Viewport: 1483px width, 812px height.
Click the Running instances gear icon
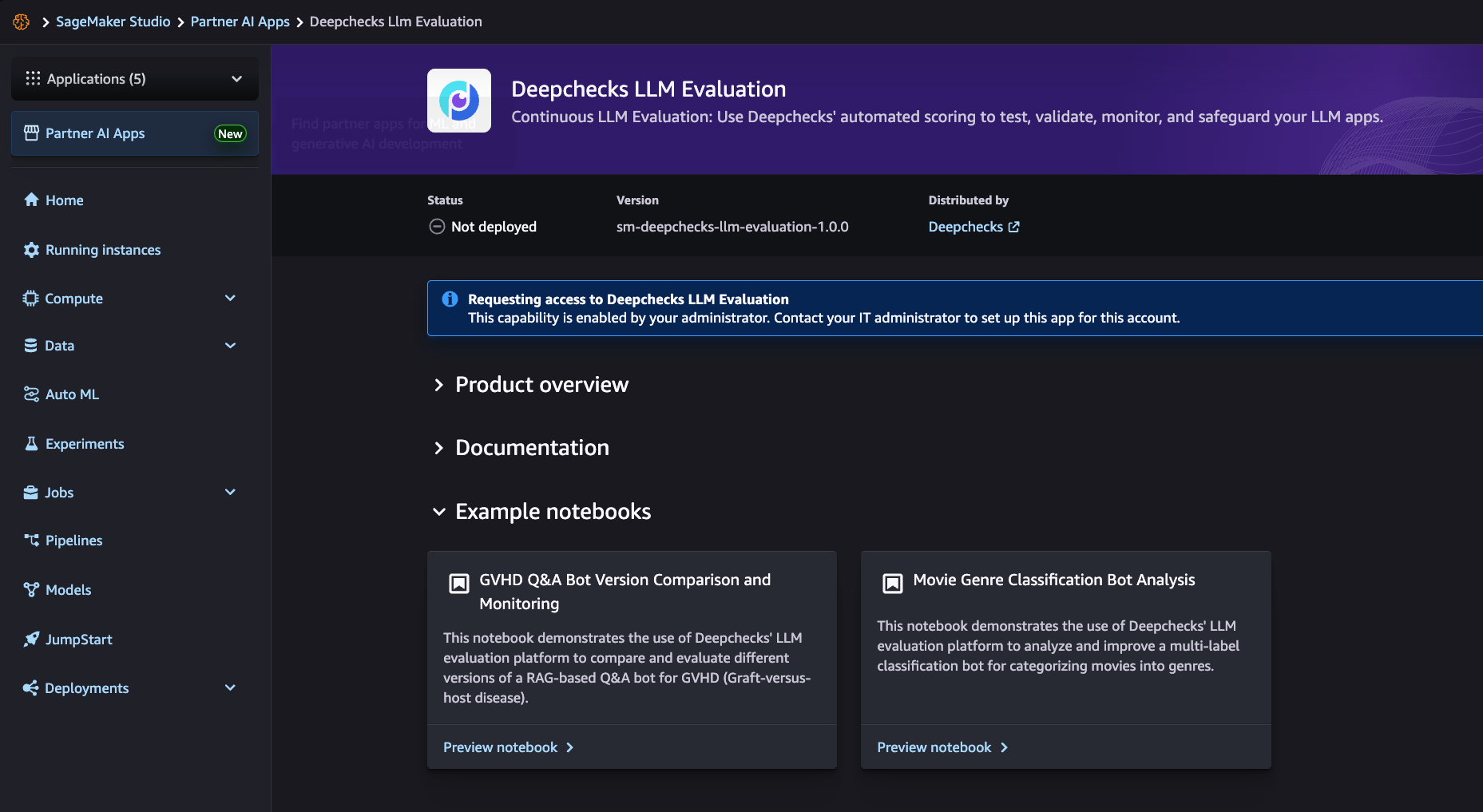tap(31, 250)
